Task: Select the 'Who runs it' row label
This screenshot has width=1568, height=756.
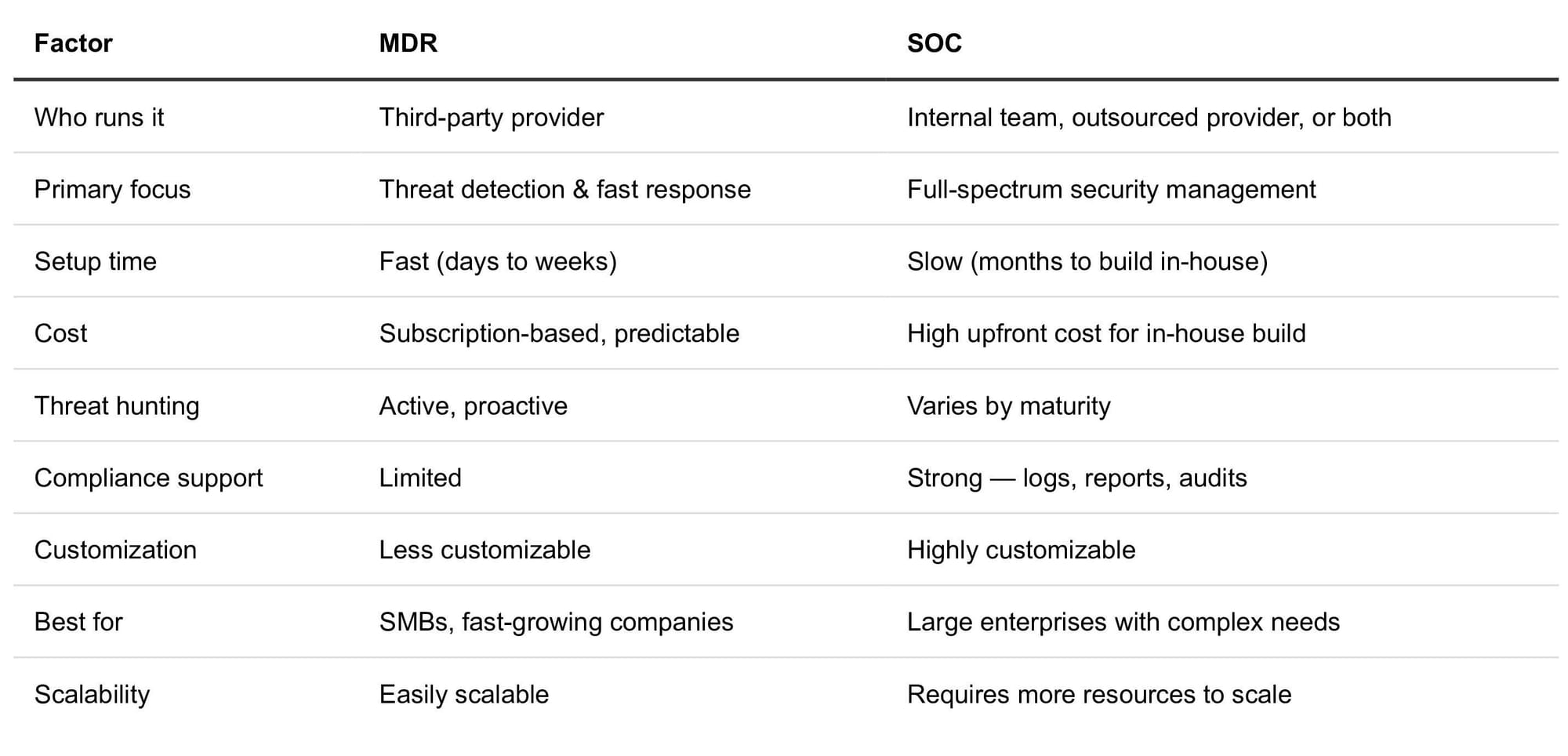Action: pyautogui.click(x=100, y=118)
